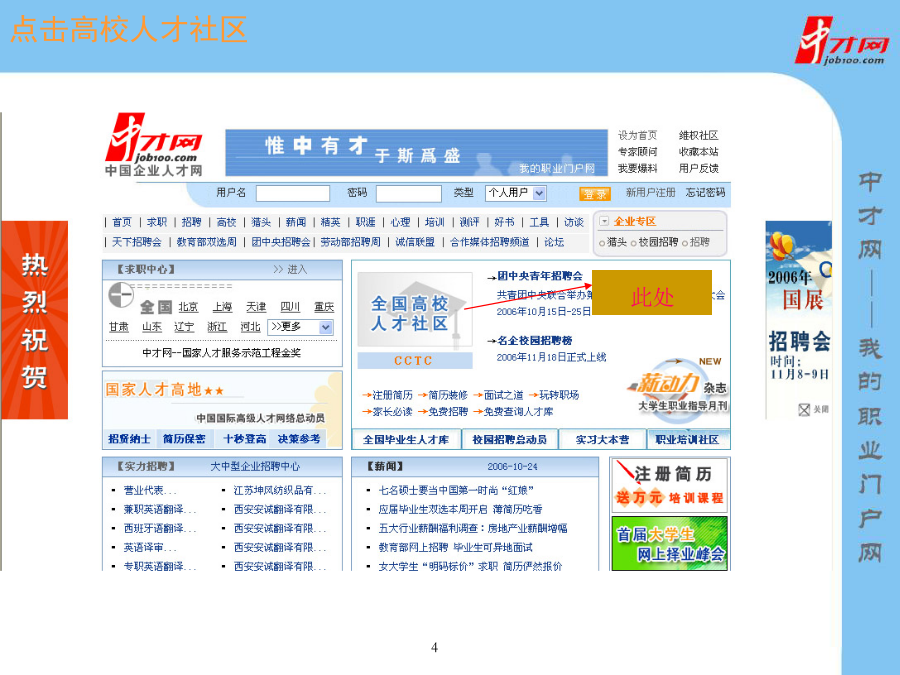The width and height of the screenshot is (900, 675).
Task: Open news item 七名硕士要当中国第一时尚"红娘"
Action: pos(456,490)
